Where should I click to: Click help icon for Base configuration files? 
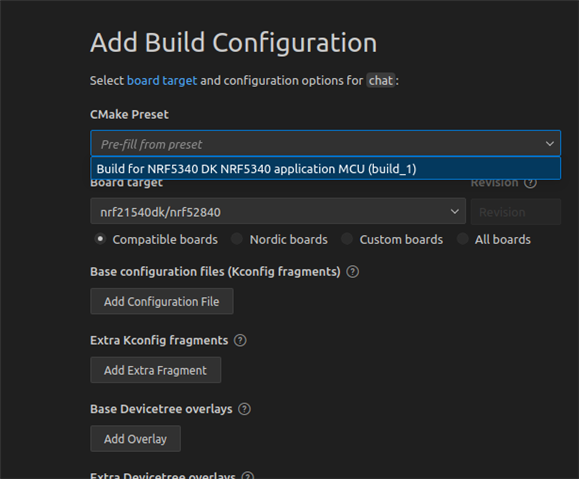coord(353,271)
